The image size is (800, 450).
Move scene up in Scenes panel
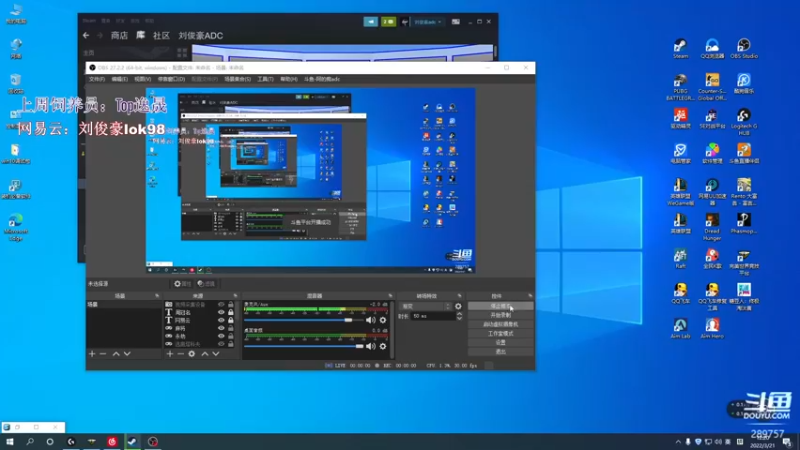[116, 354]
